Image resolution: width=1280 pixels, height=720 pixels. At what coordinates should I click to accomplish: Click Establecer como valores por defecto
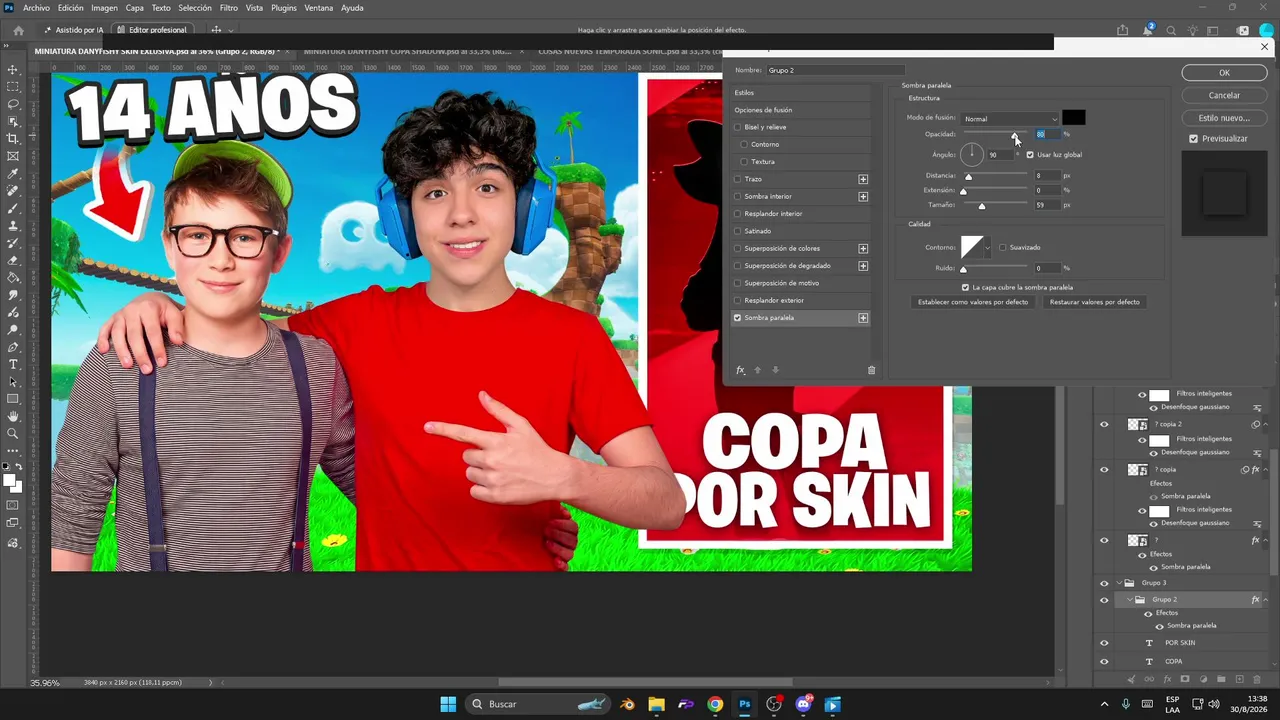(972, 302)
